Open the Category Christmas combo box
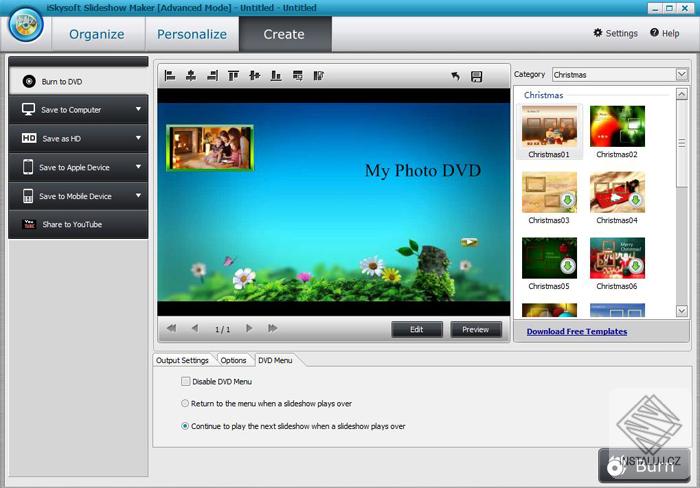The image size is (700, 488). pos(620,75)
